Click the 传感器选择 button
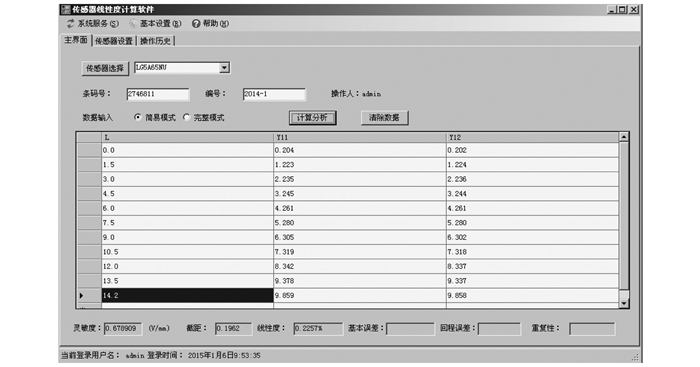 (x=105, y=68)
